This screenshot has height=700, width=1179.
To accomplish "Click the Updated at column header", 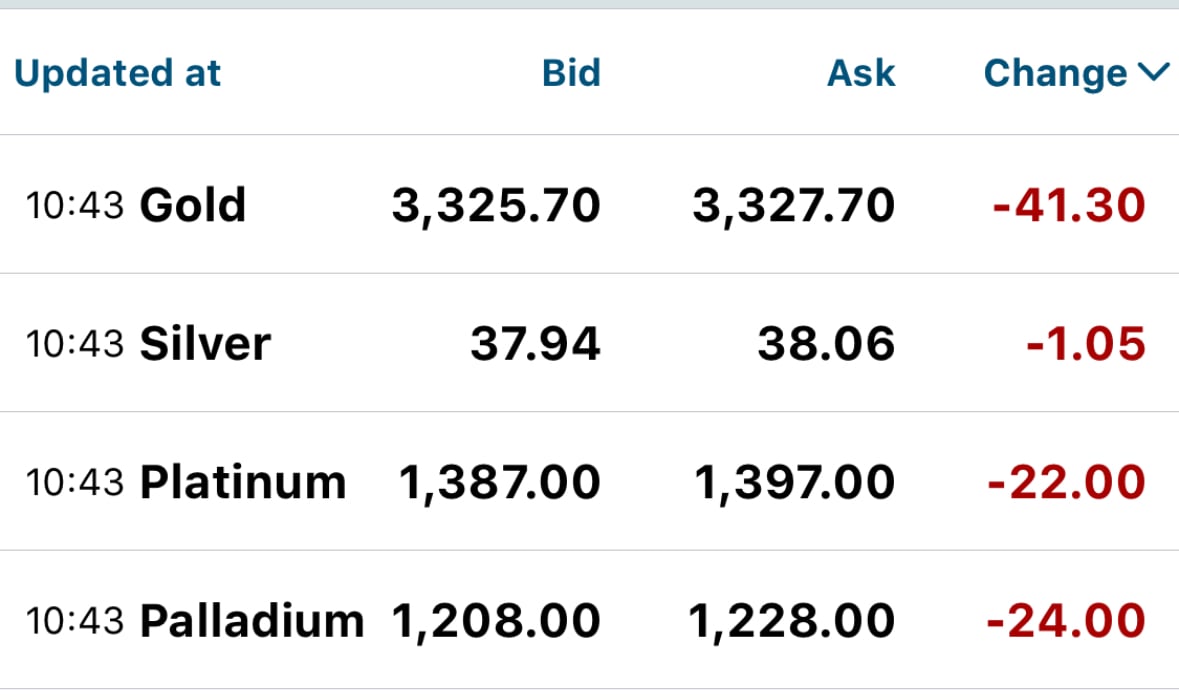I will (x=117, y=73).
